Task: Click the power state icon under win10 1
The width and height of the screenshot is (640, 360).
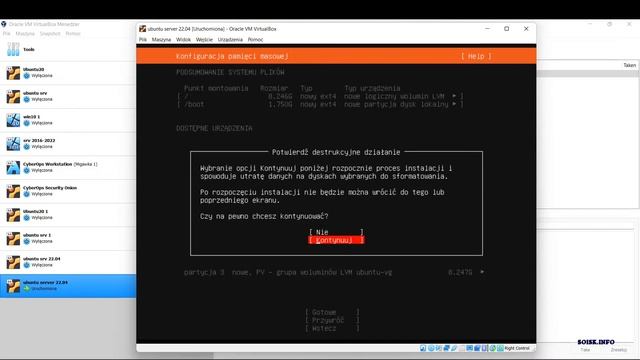Action: coord(27,123)
